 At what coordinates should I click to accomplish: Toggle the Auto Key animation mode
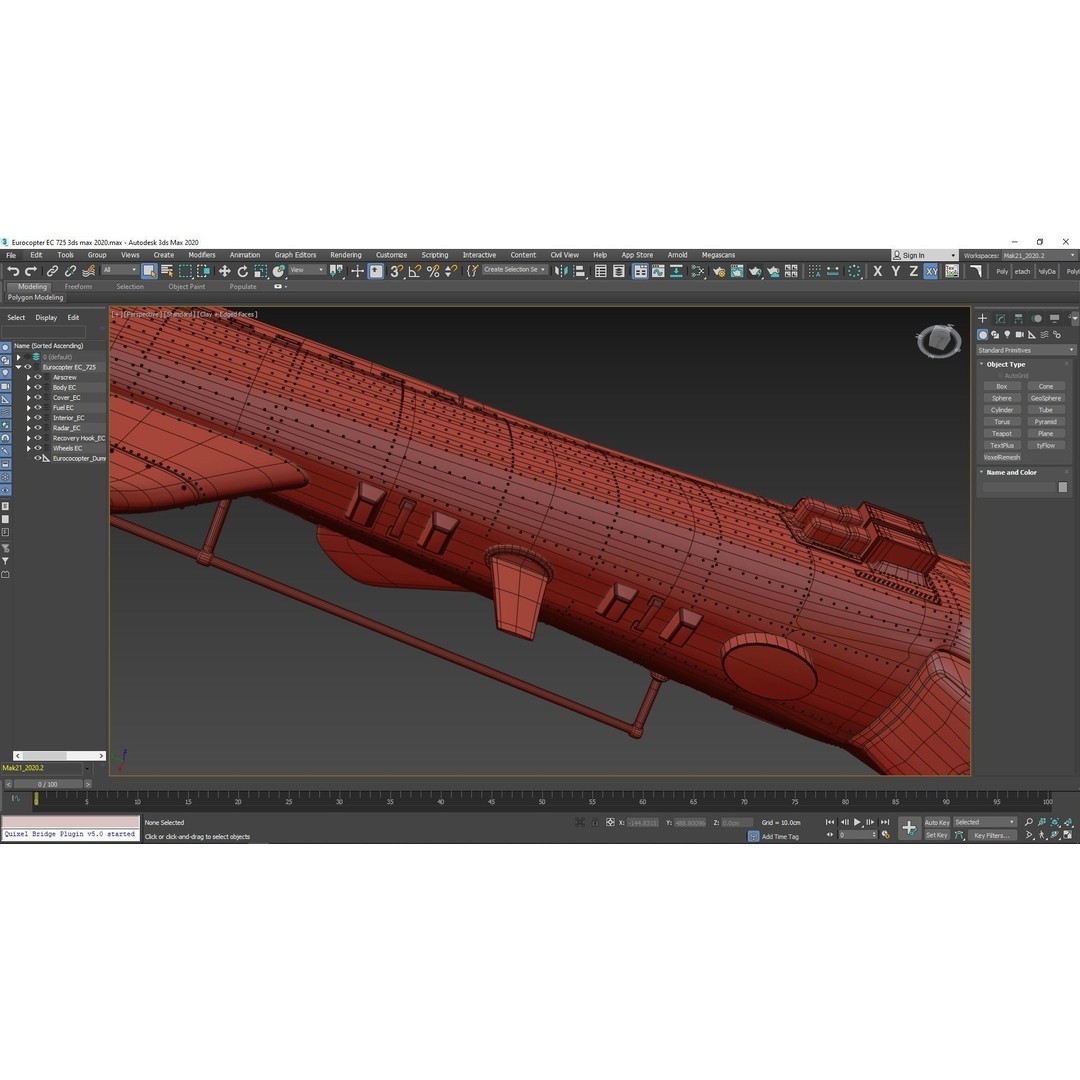pyautogui.click(x=937, y=822)
